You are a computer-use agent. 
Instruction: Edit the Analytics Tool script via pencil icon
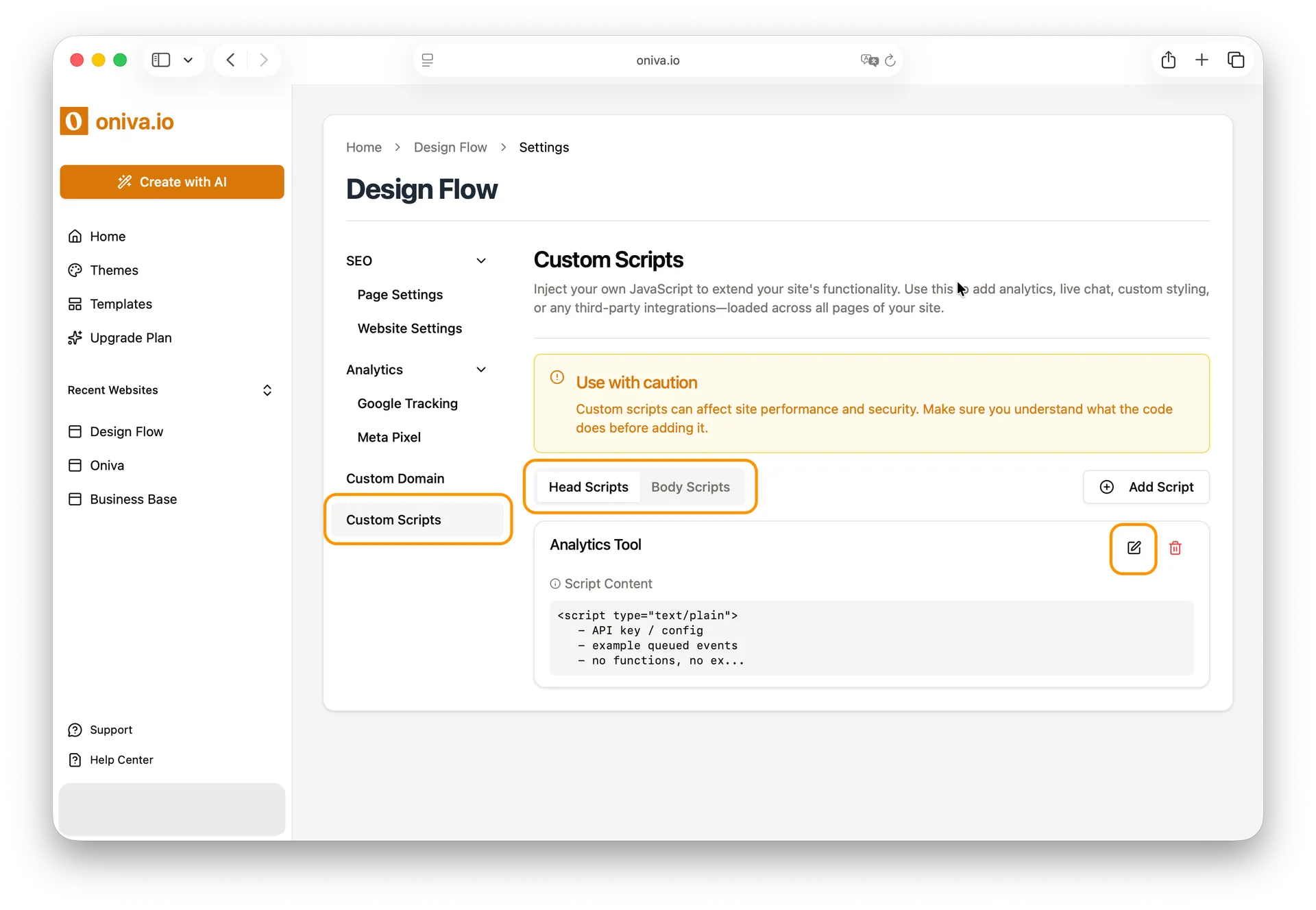[1132, 549]
